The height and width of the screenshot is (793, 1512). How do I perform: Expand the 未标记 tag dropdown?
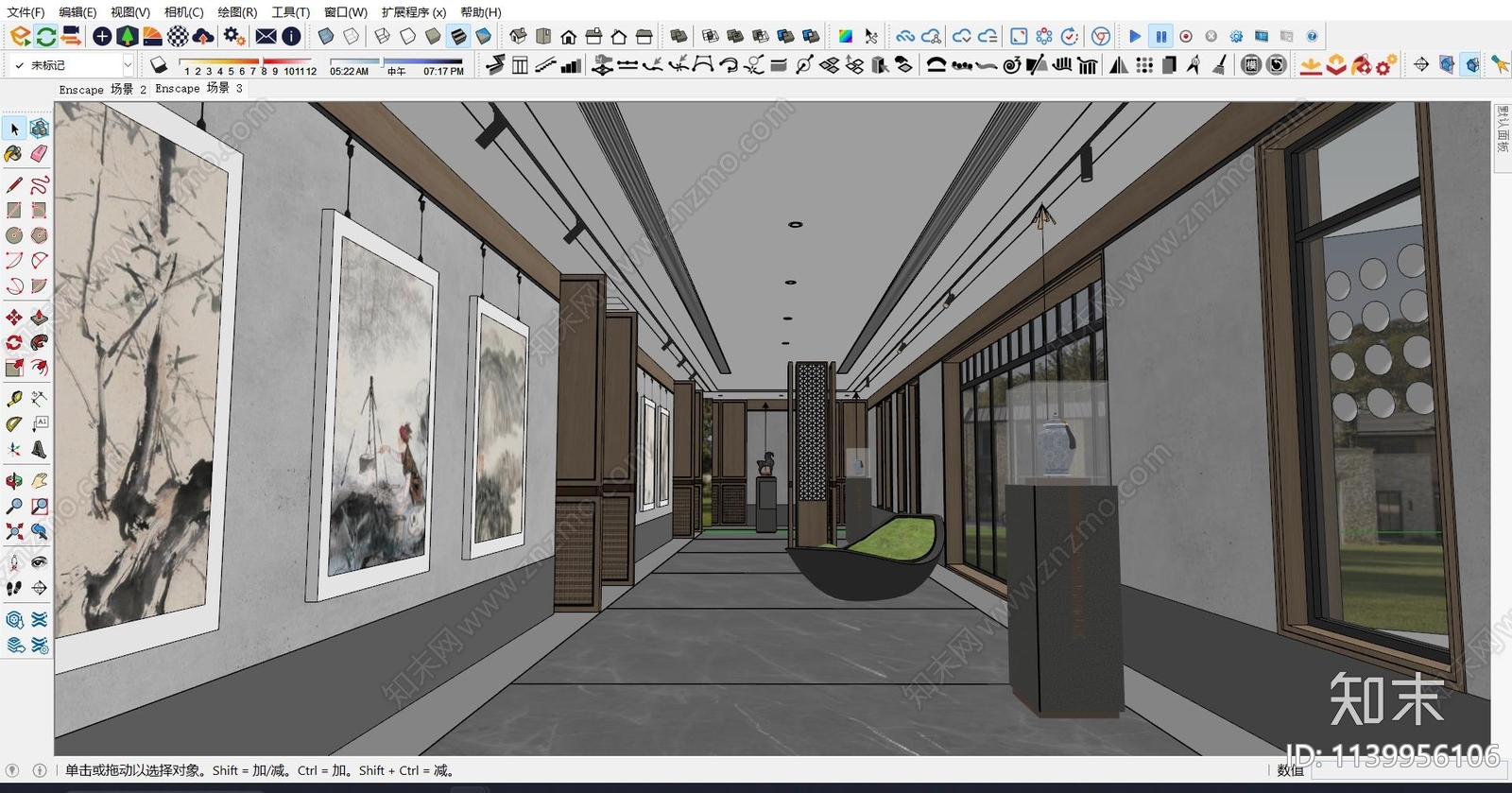[128, 65]
